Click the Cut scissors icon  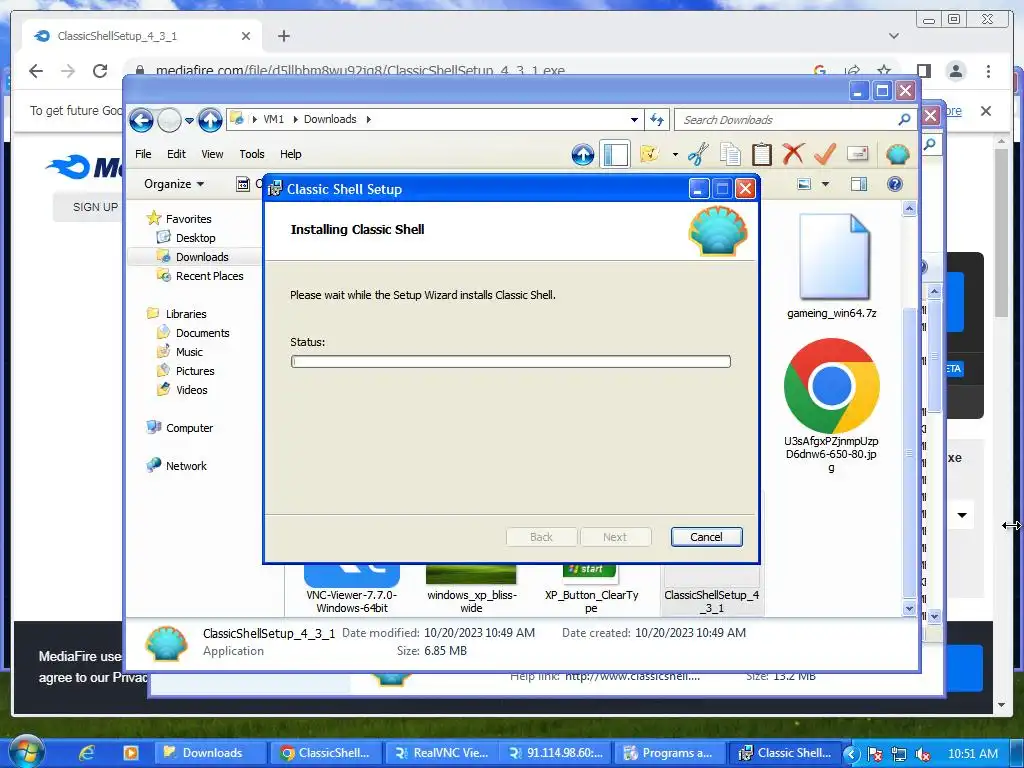tap(698, 154)
